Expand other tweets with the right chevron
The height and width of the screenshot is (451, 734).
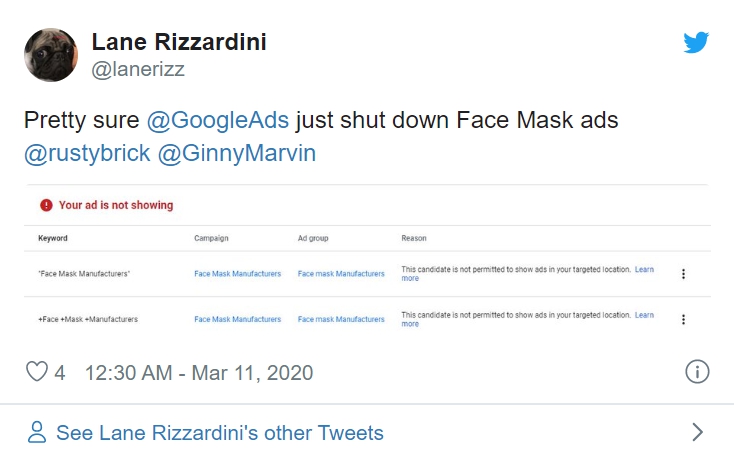pyautogui.click(x=697, y=432)
